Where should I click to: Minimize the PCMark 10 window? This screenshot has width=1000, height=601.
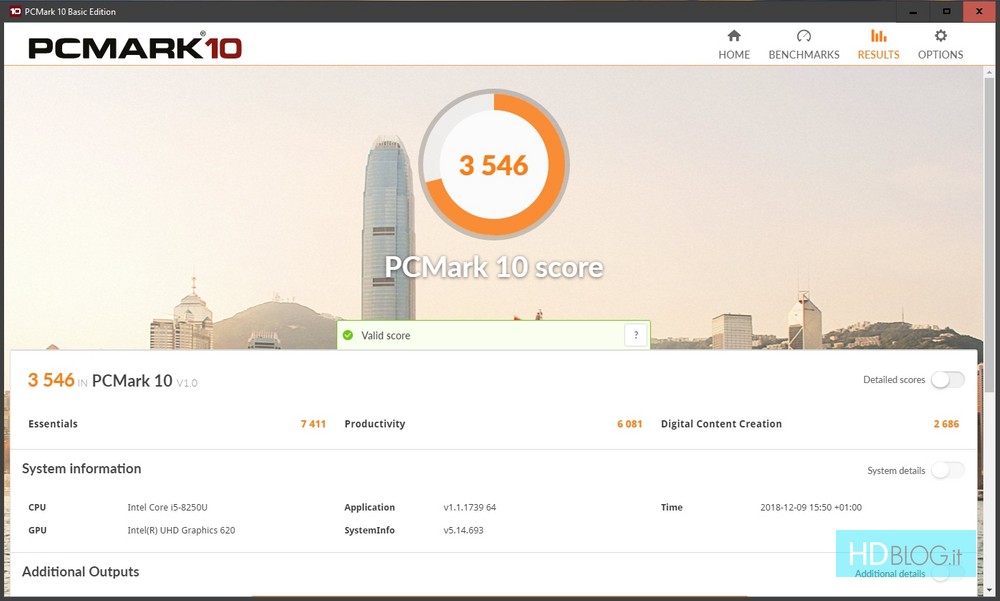pos(913,11)
